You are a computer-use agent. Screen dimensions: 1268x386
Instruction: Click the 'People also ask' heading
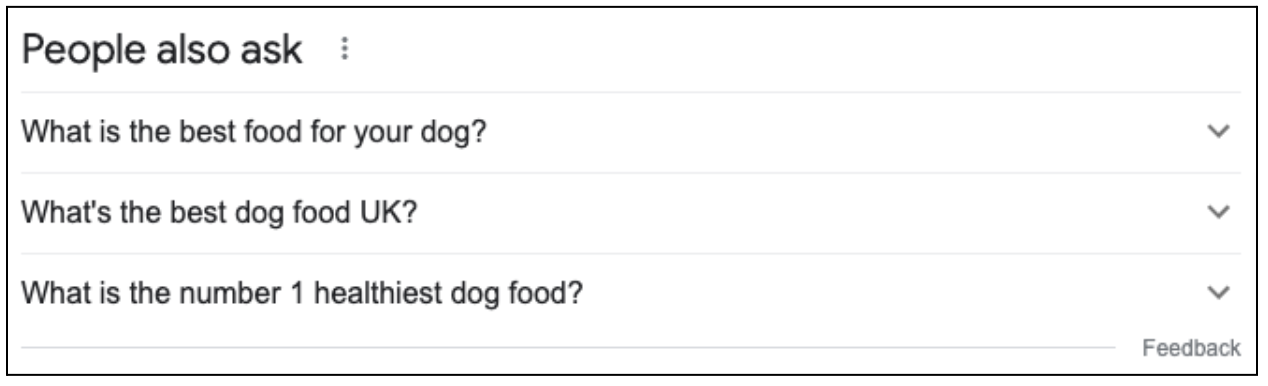(162, 50)
